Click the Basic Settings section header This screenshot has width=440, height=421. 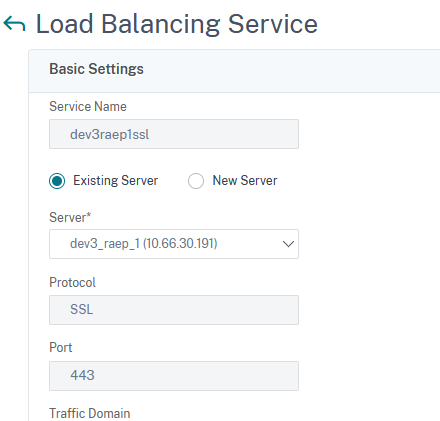[96, 69]
